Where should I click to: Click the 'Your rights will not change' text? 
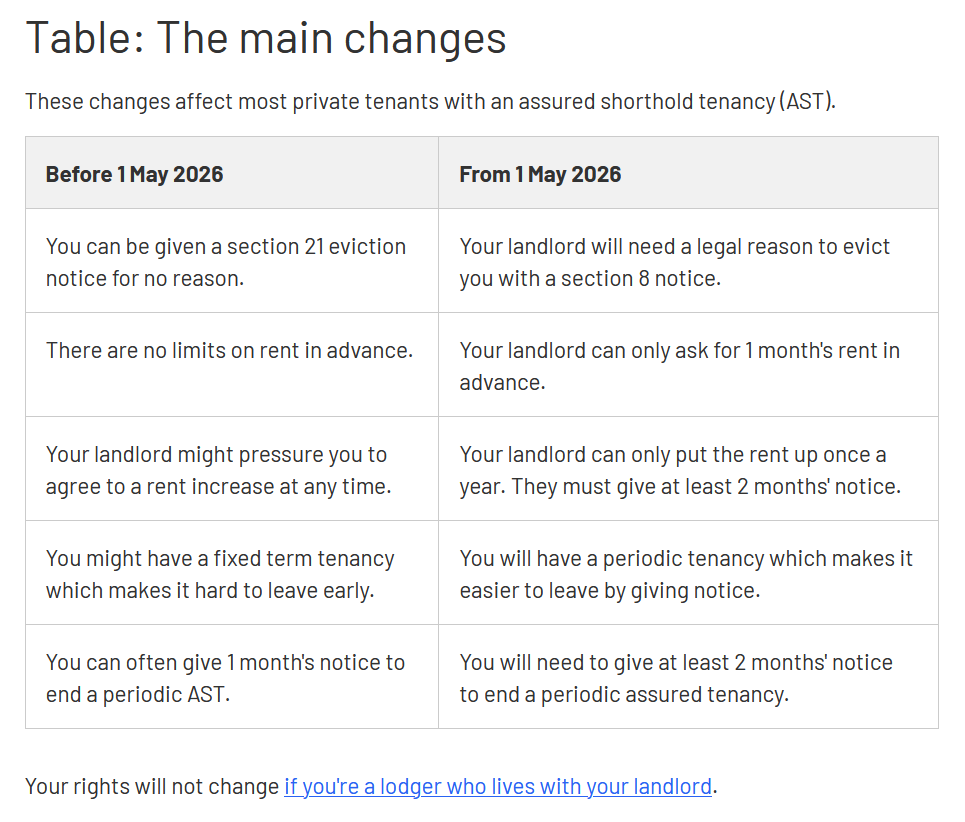point(152,787)
